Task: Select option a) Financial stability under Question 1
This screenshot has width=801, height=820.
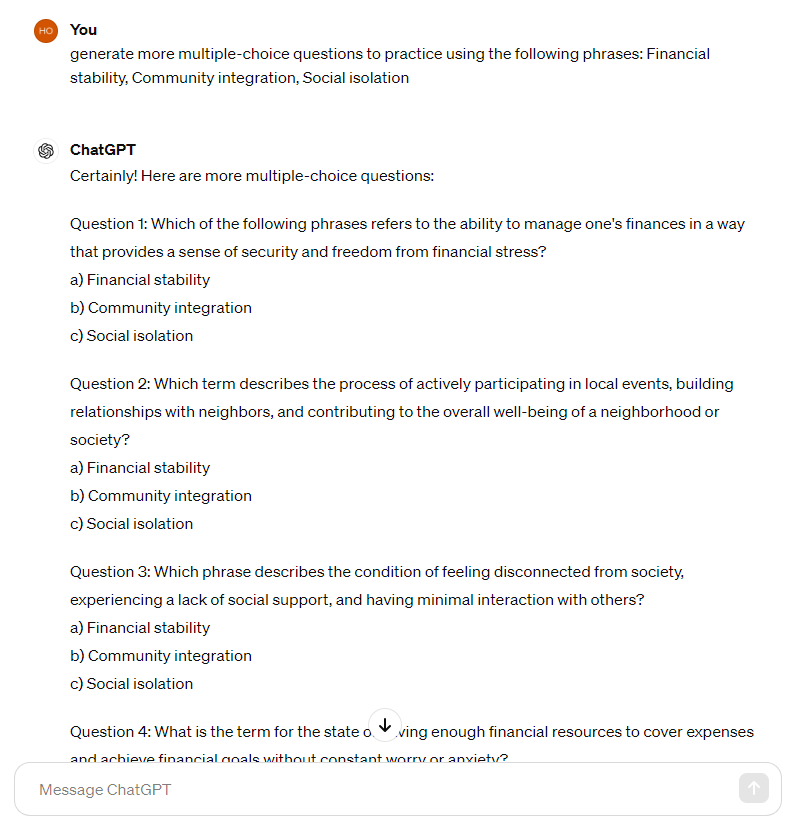Action: tap(140, 280)
